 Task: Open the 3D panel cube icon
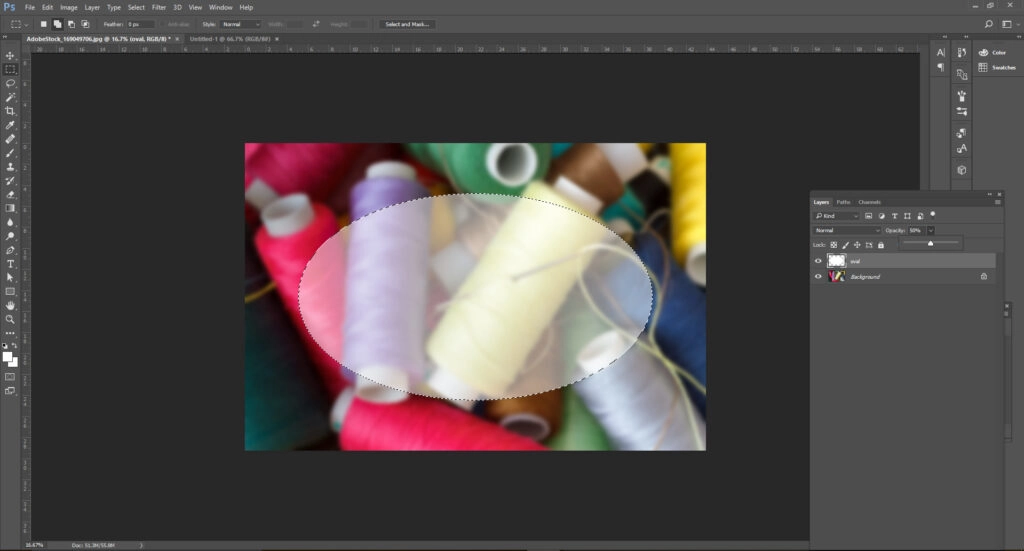[961, 170]
